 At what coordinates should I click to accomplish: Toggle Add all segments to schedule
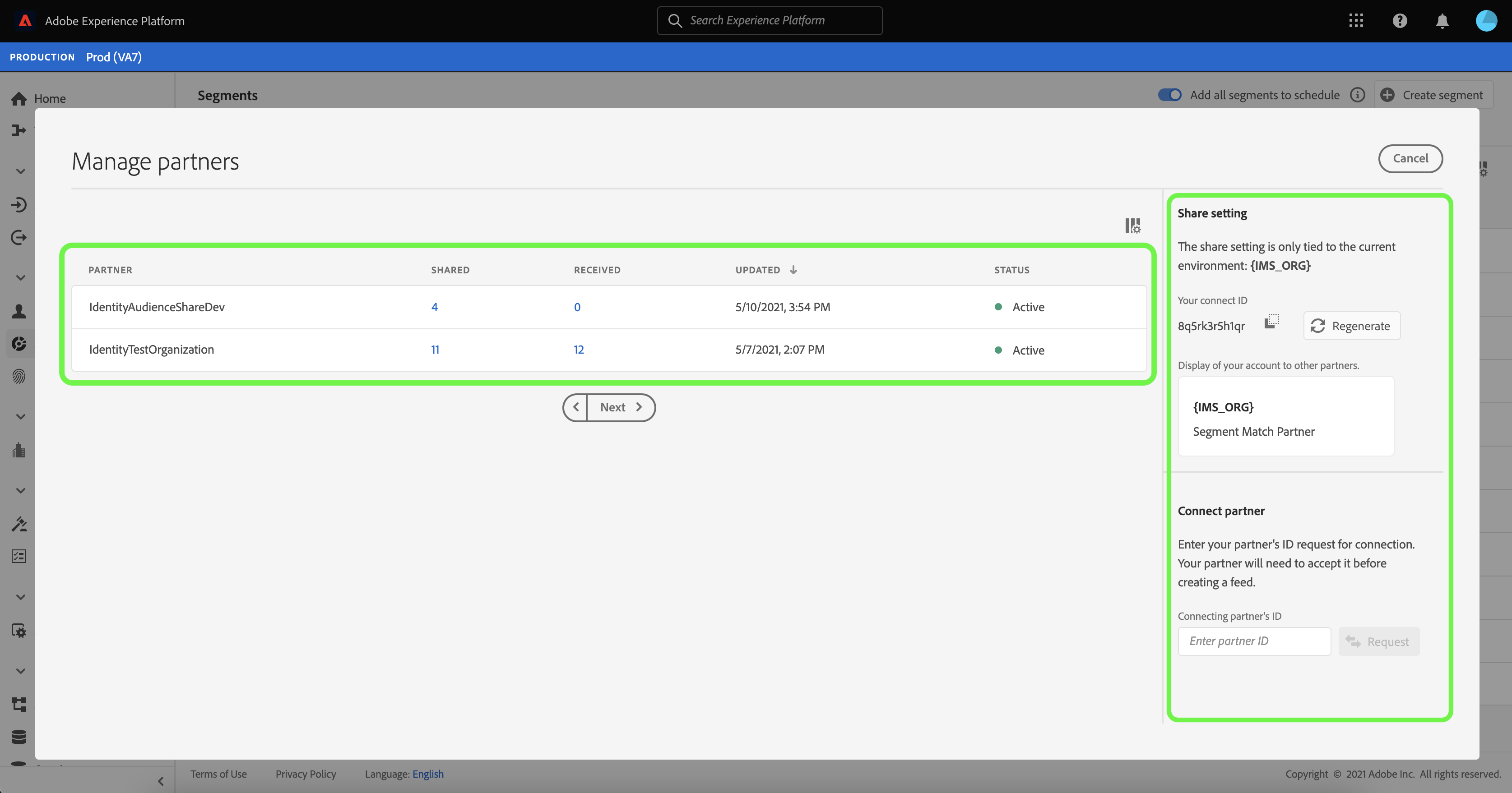point(1169,95)
